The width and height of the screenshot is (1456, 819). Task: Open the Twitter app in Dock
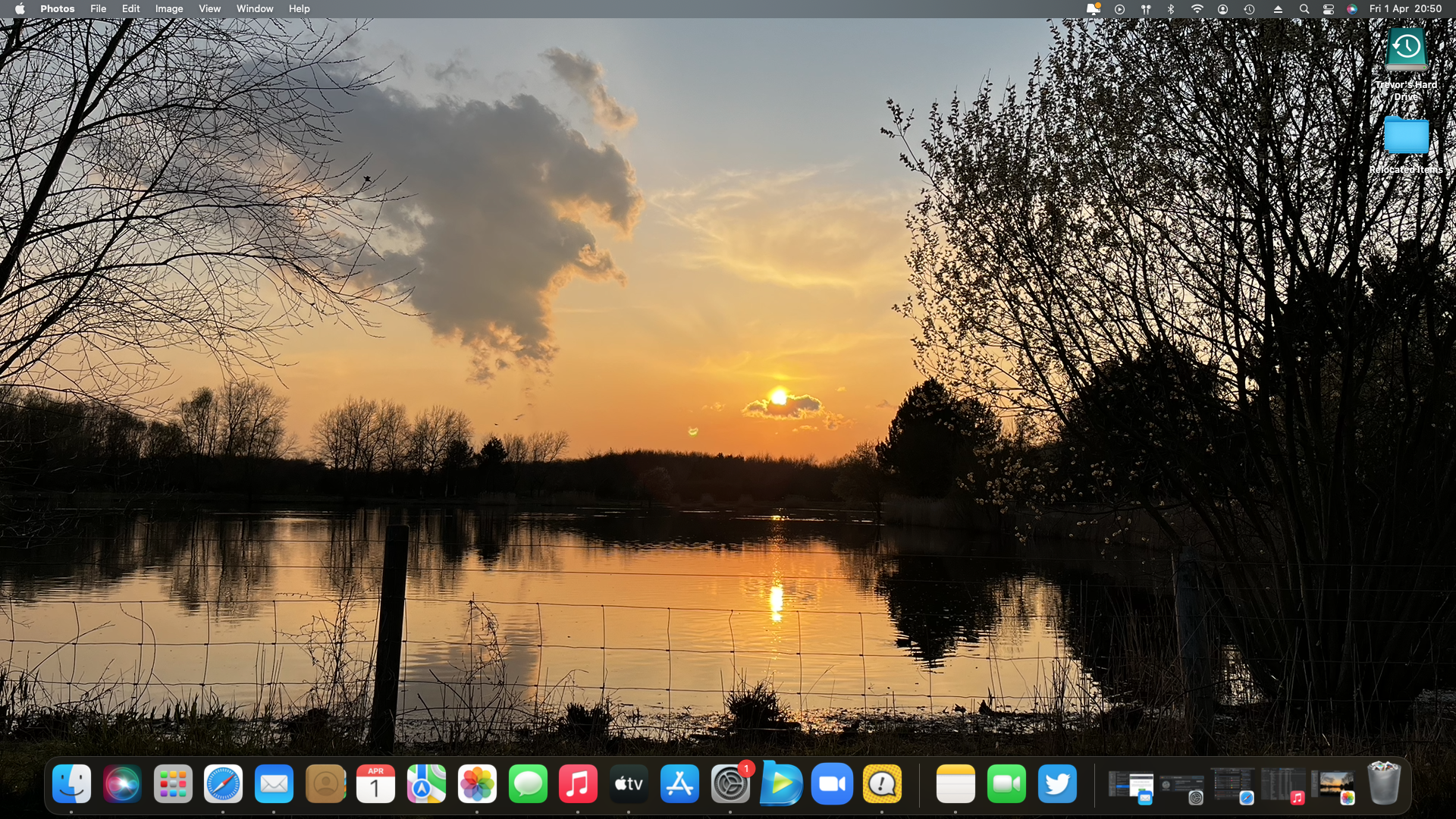[x=1057, y=784]
